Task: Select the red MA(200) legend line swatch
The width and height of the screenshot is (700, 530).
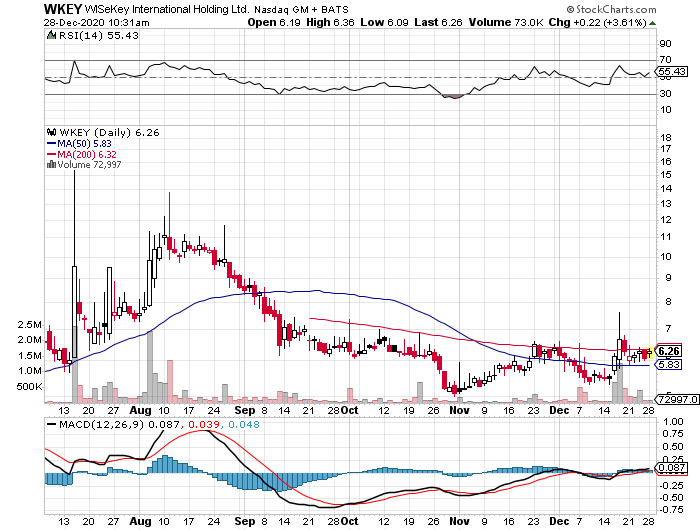Action: point(52,154)
